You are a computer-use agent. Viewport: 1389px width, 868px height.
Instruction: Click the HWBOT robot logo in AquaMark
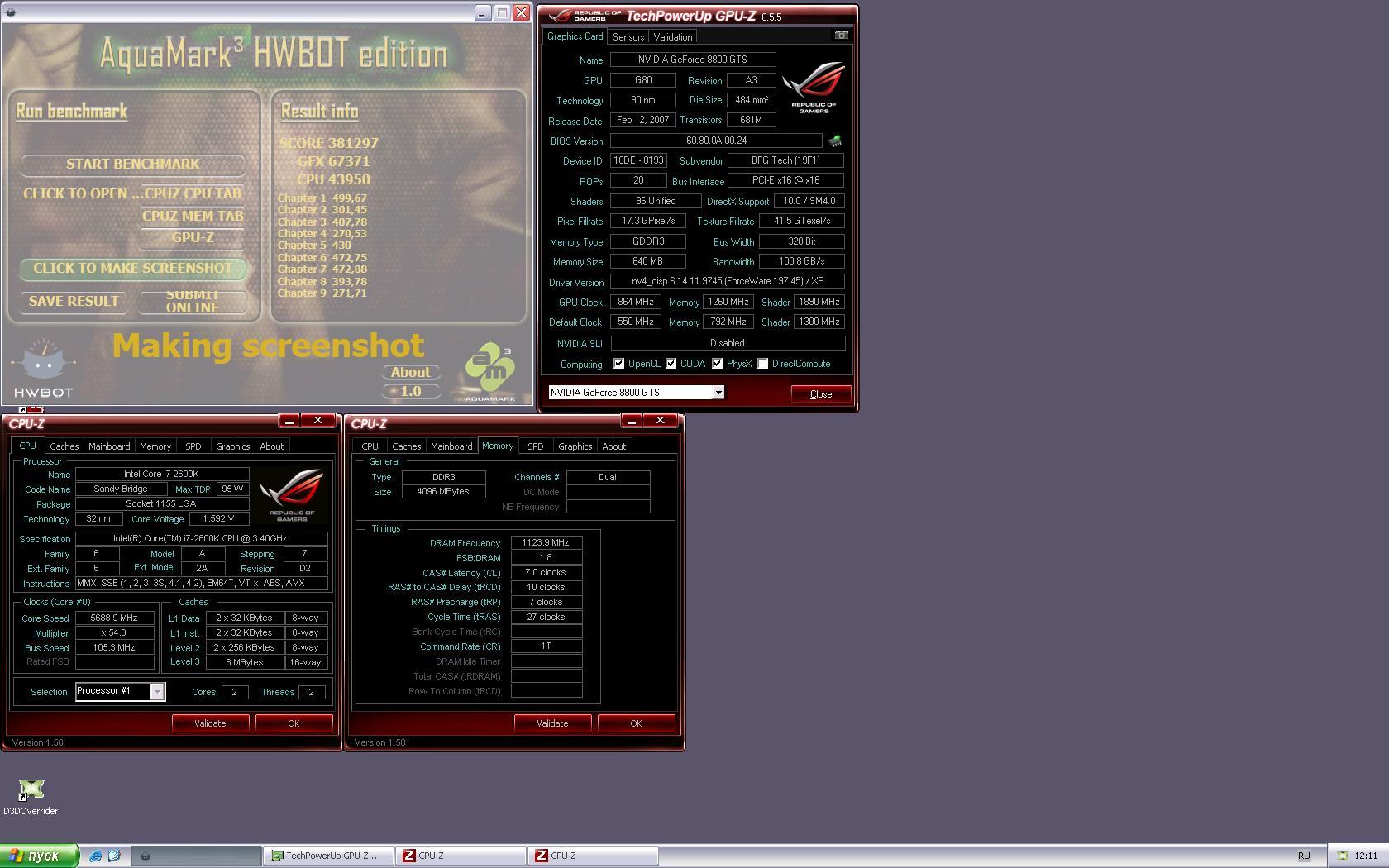coord(43,368)
